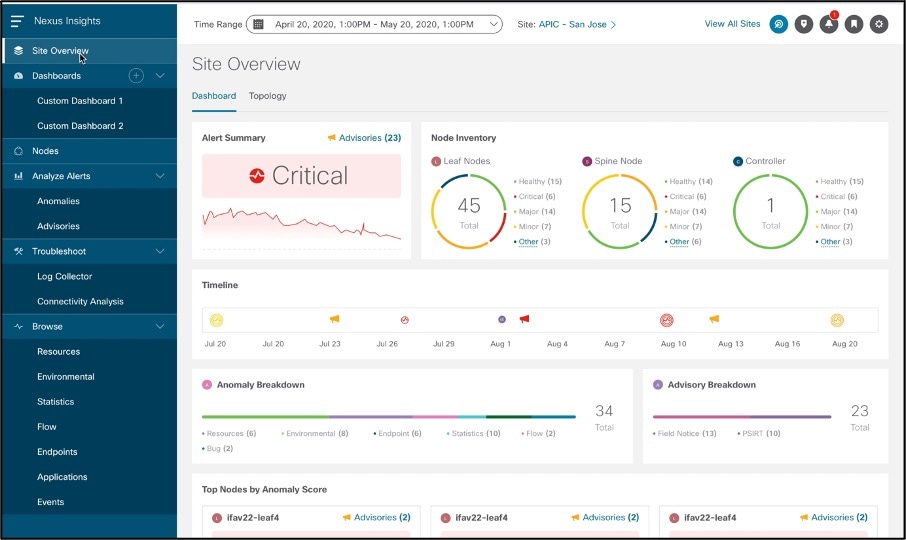The image size is (906, 540).
Task: Click the Site Overview layers icon
Action: [x=18, y=51]
